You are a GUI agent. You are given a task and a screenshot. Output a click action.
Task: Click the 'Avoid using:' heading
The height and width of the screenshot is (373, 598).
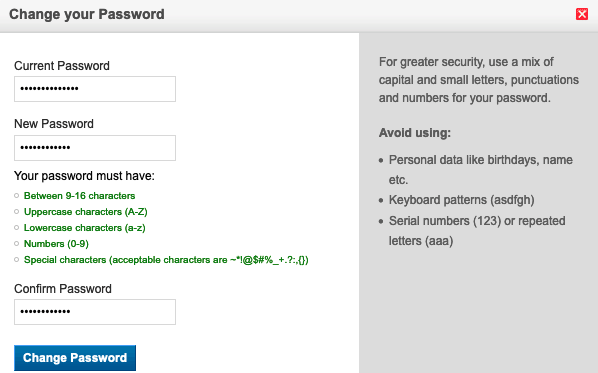[x=415, y=133]
